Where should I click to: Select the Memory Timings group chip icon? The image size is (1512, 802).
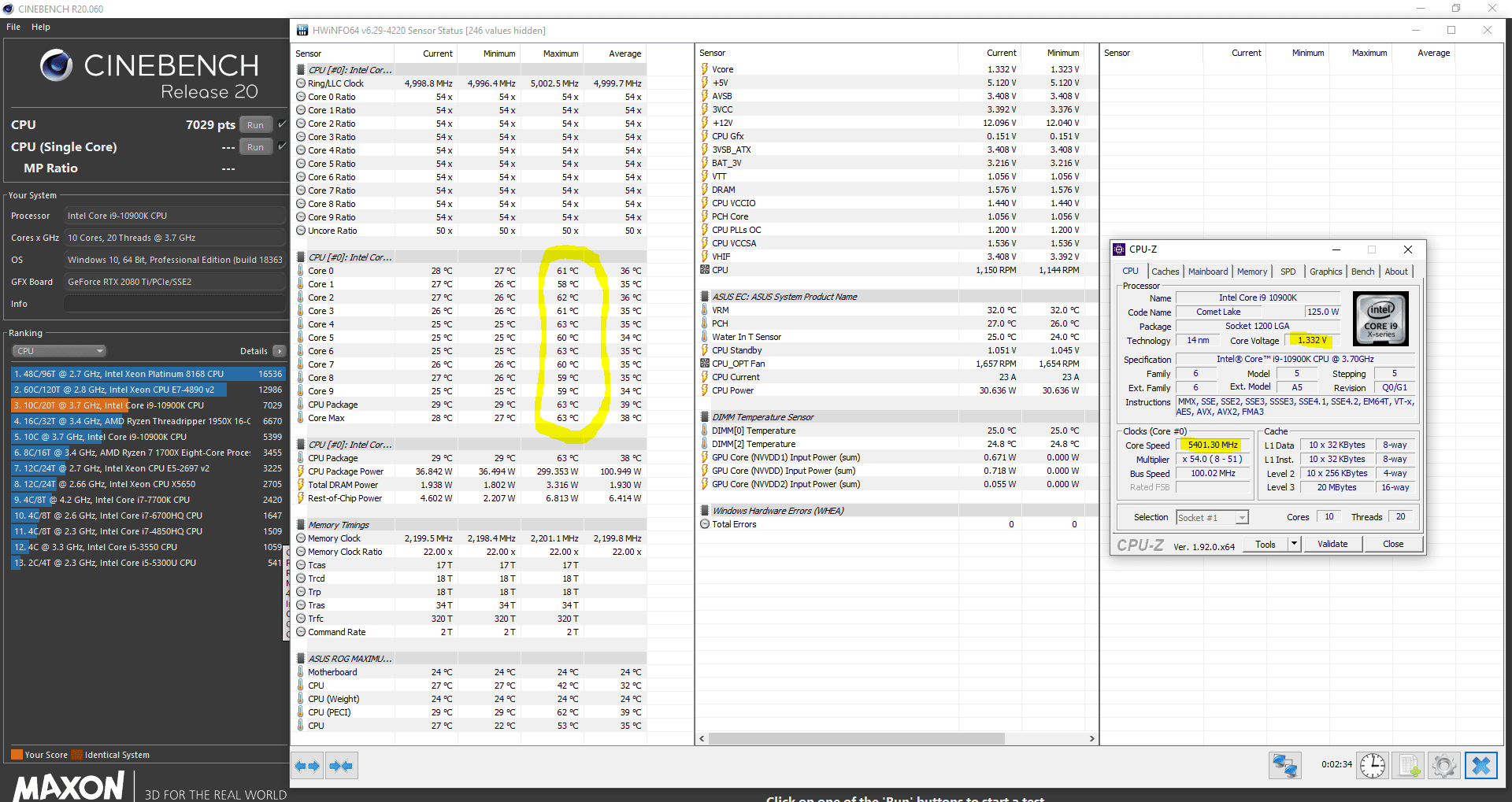[301, 525]
